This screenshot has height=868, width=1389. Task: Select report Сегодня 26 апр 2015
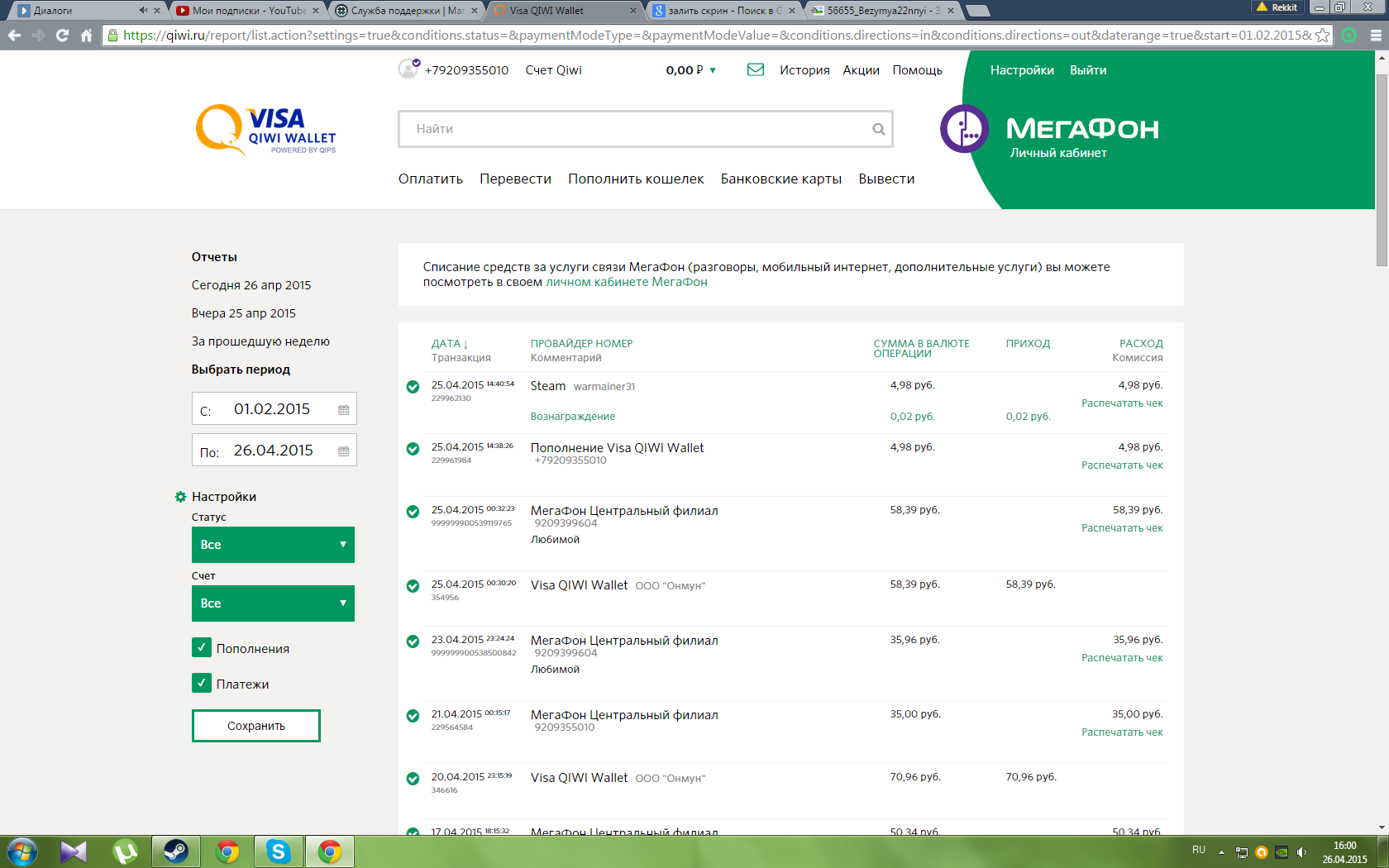(251, 285)
